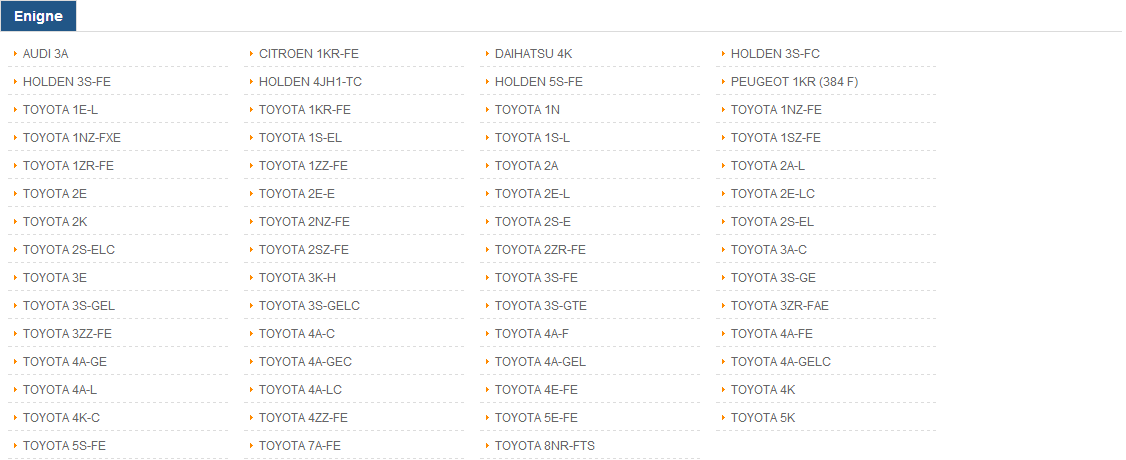Select TOYOTA 3ZR-FAE from the list
The width and height of the screenshot is (1126, 460).
pos(780,306)
